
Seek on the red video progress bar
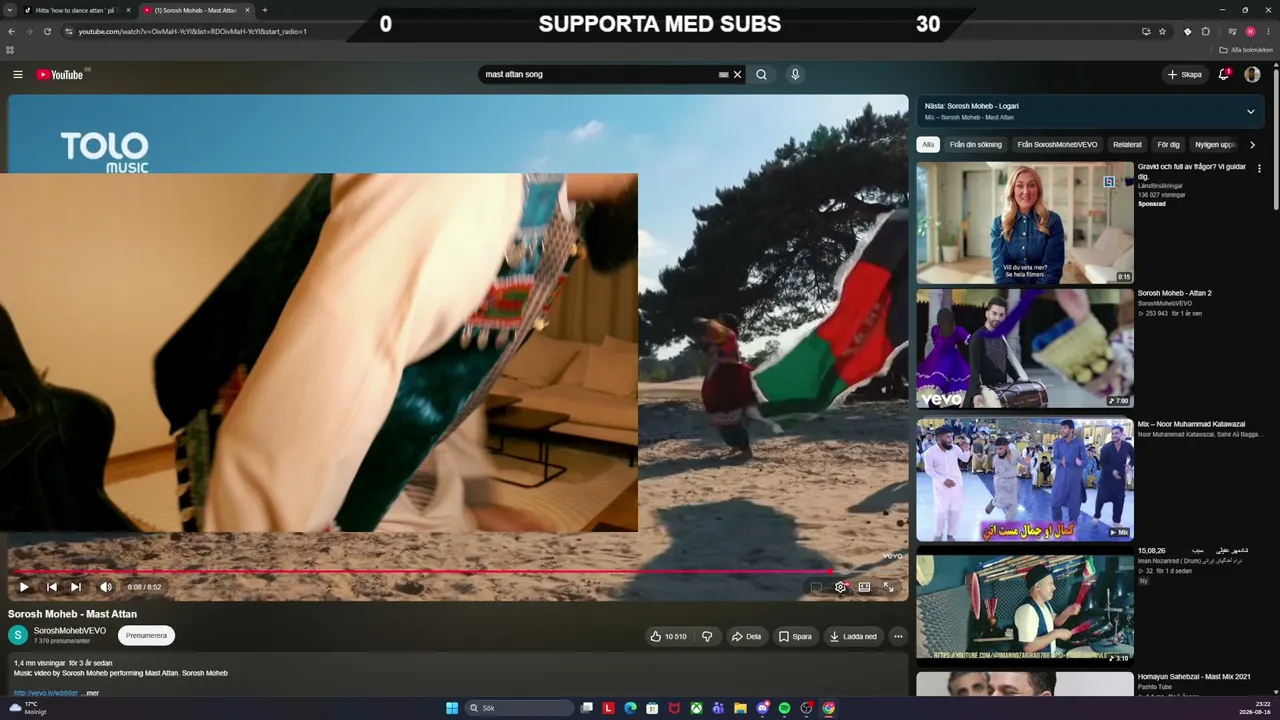[458, 572]
